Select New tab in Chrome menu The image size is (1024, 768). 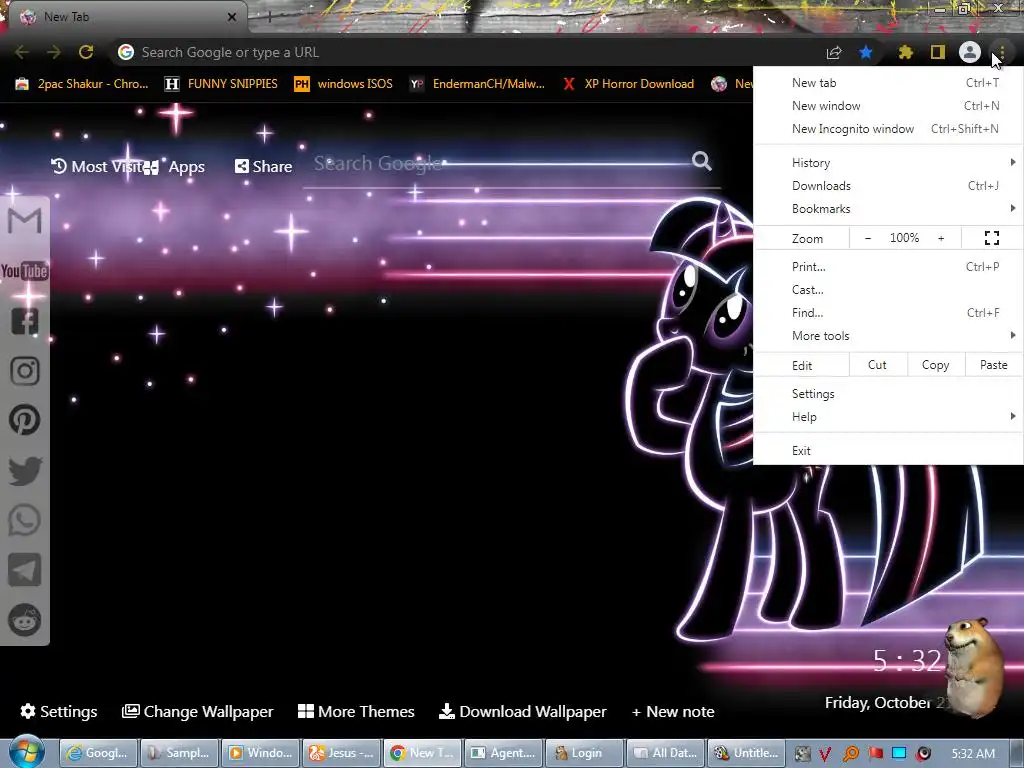(889, 83)
